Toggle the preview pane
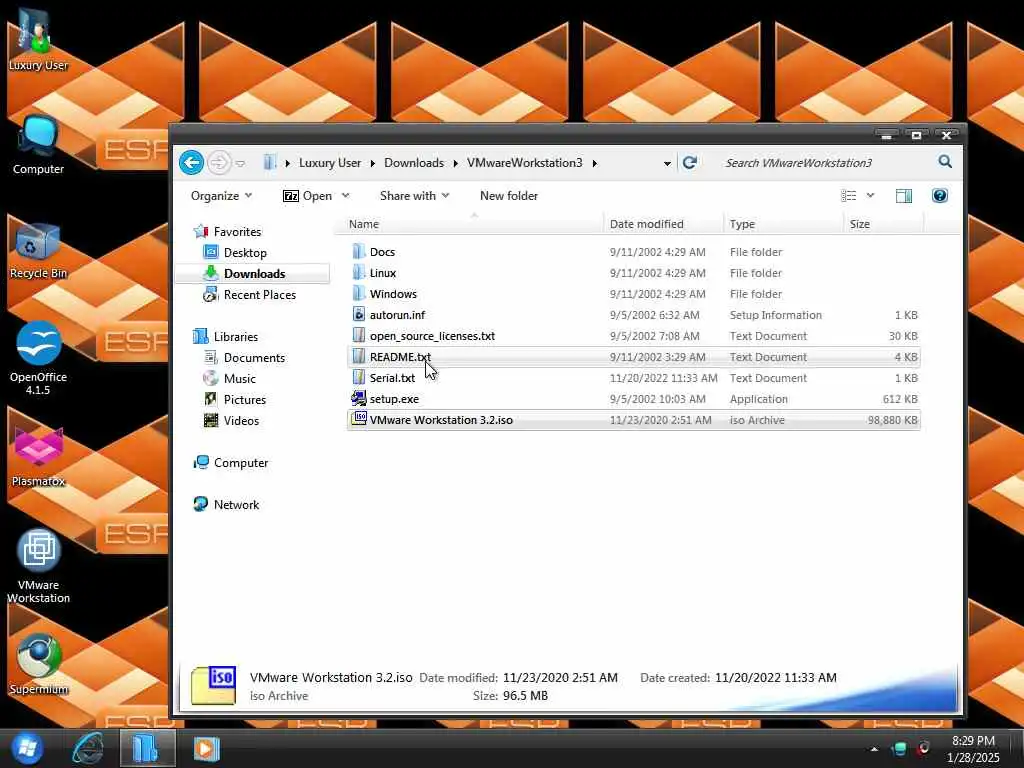The height and width of the screenshot is (768, 1024). click(x=904, y=196)
